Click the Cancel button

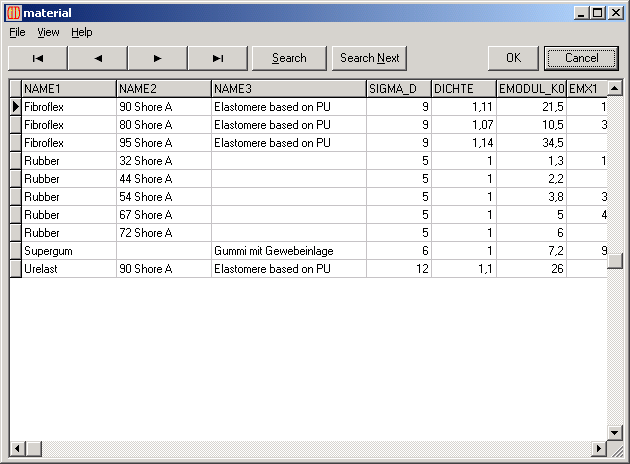point(581,58)
